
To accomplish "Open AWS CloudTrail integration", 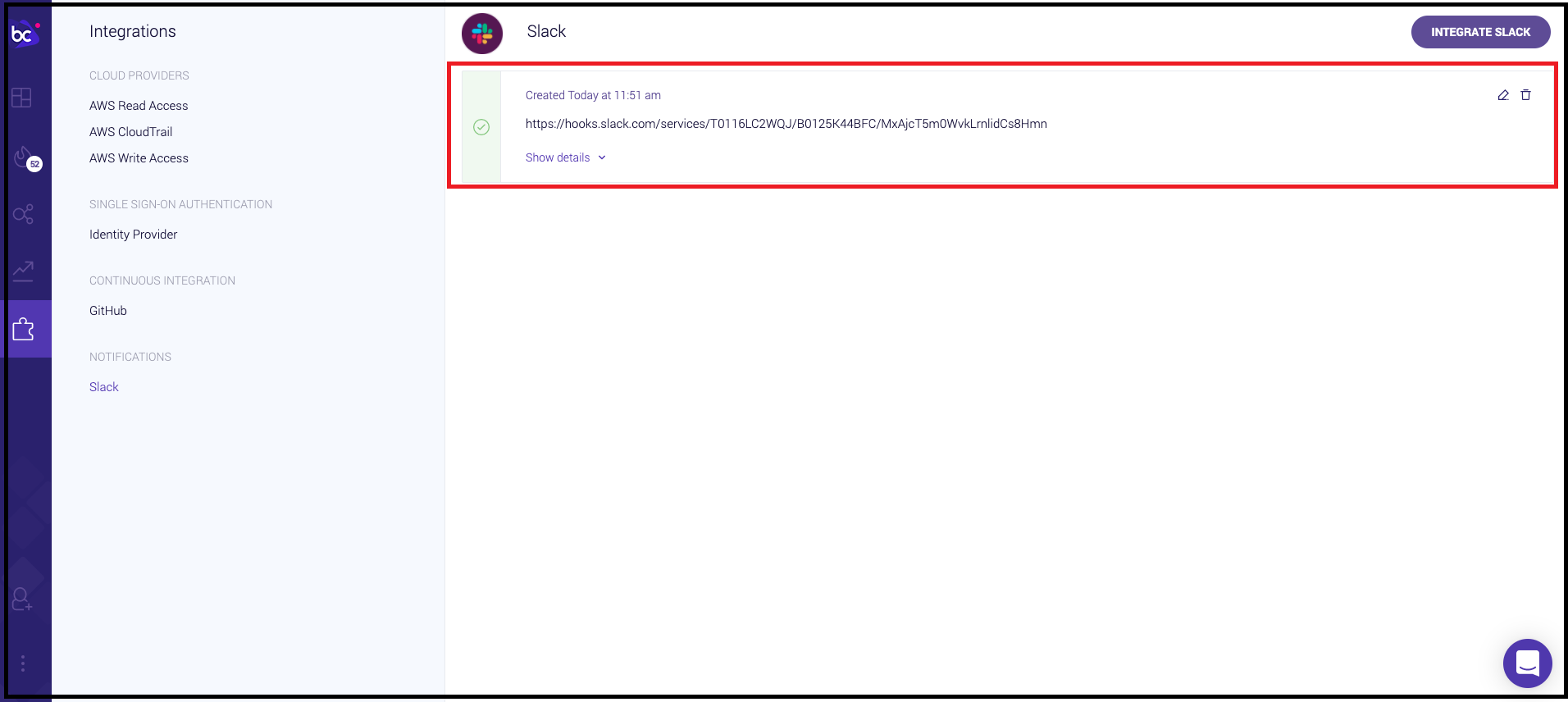I will [131, 132].
